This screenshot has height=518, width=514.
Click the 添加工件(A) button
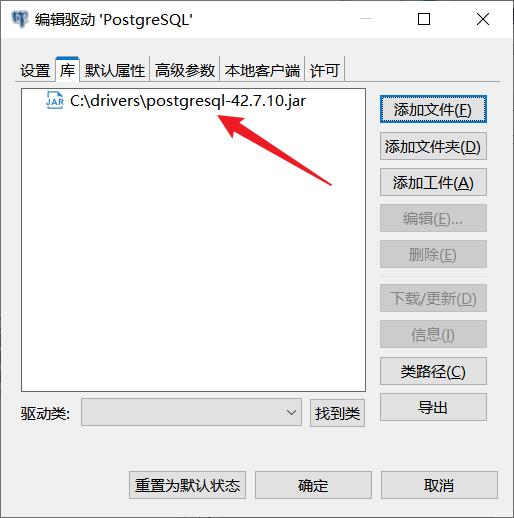[433, 182]
